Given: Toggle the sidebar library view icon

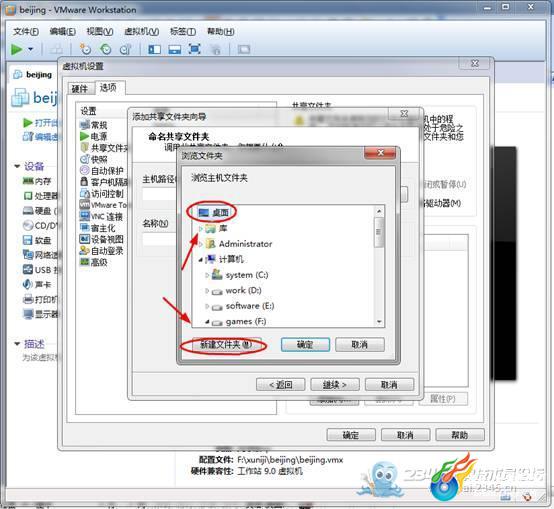Looking at the screenshot, I should (154, 49).
